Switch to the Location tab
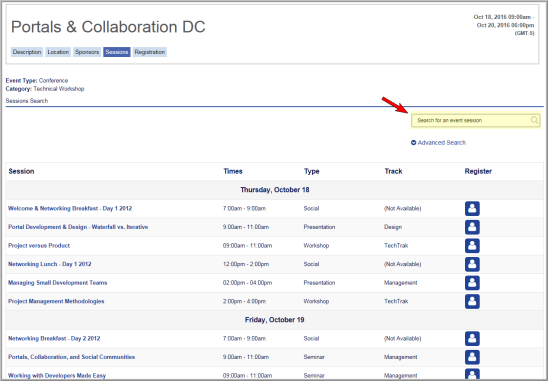This screenshot has width=548, height=381. point(58,52)
